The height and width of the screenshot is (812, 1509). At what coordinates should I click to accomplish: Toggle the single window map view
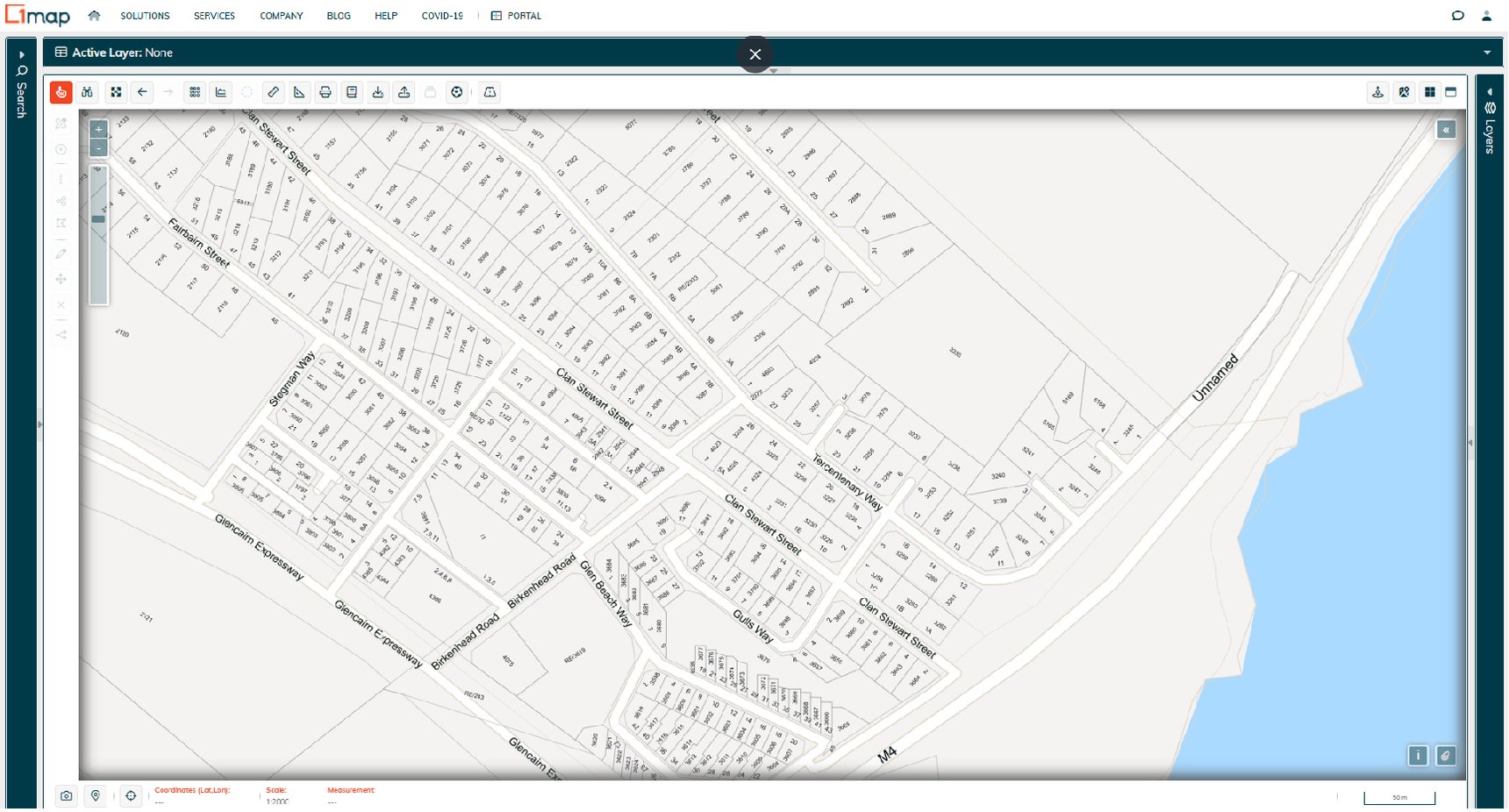pyautogui.click(x=1451, y=92)
